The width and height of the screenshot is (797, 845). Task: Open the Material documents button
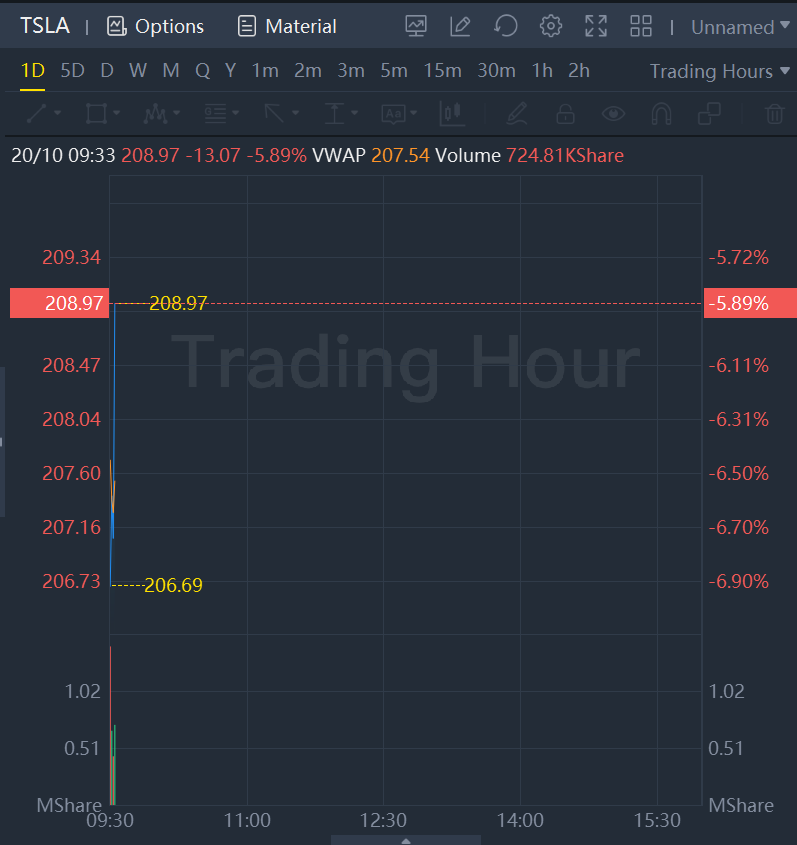click(287, 27)
